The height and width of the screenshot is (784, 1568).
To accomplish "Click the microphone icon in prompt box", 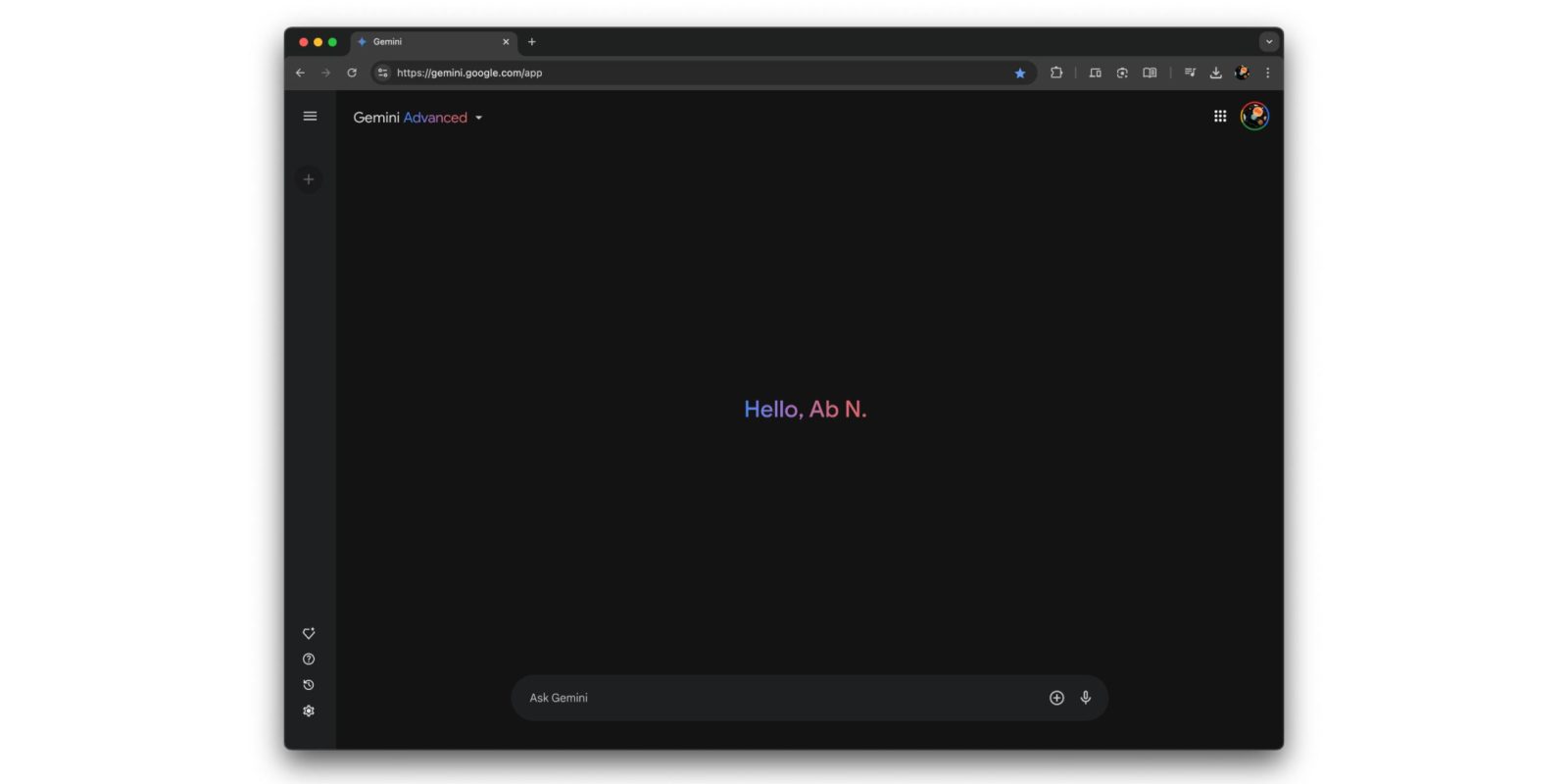I will [x=1085, y=698].
